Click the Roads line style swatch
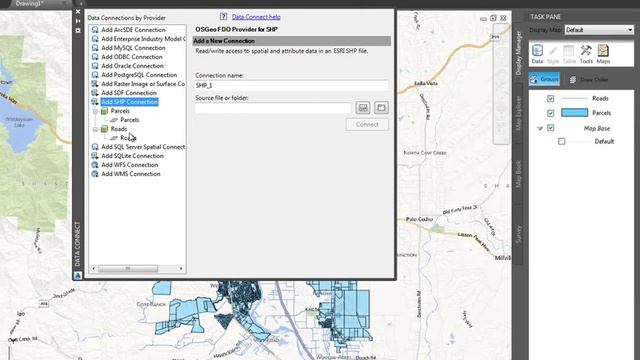The height and width of the screenshot is (360, 640). coord(574,98)
